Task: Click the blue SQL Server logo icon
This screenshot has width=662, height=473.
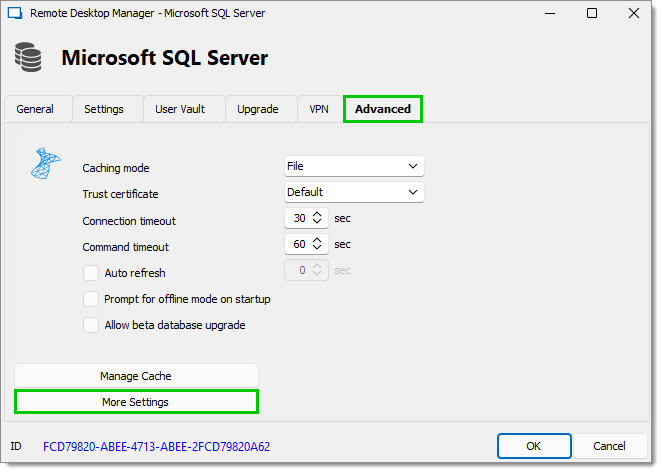Action: click(x=46, y=163)
